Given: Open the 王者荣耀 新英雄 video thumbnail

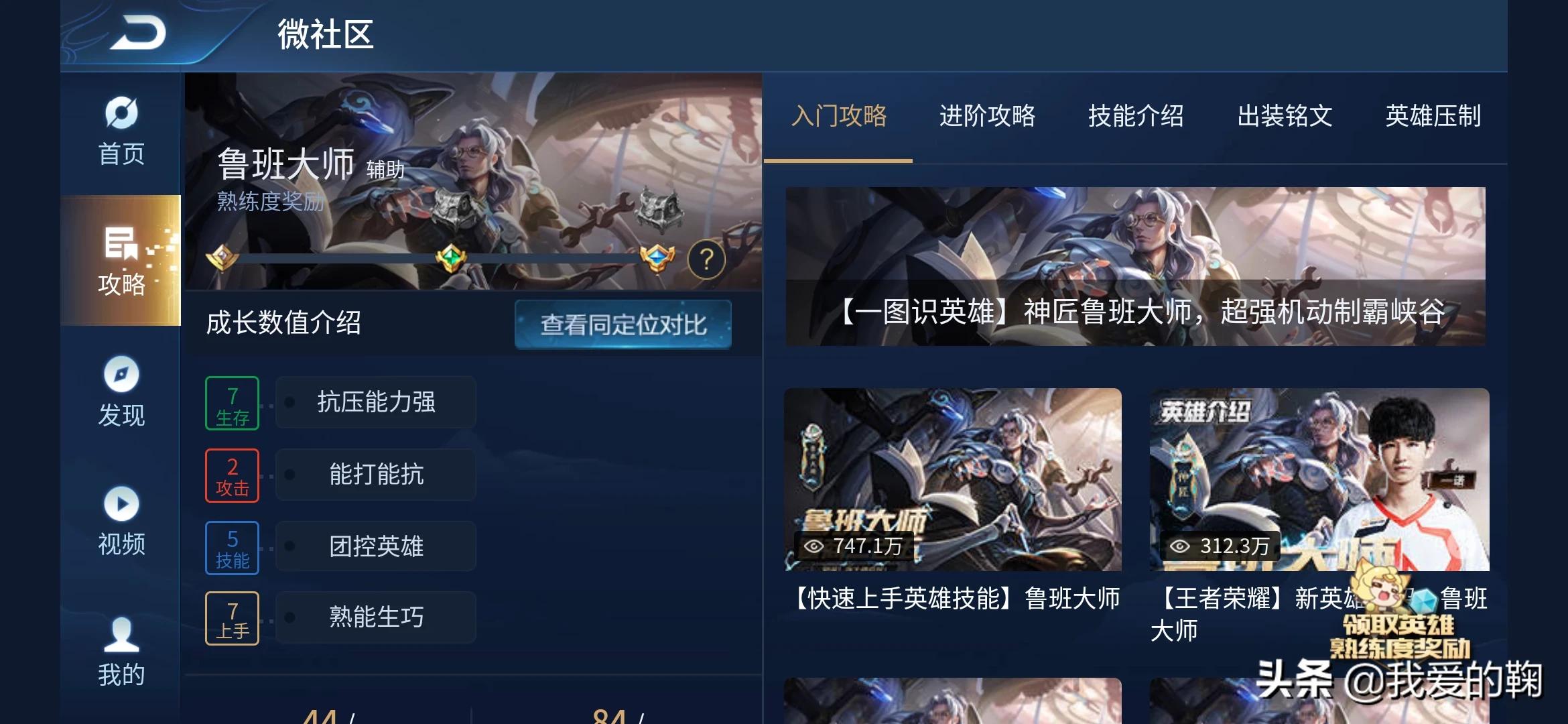Looking at the screenshot, I should pyautogui.click(x=1319, y=479).
